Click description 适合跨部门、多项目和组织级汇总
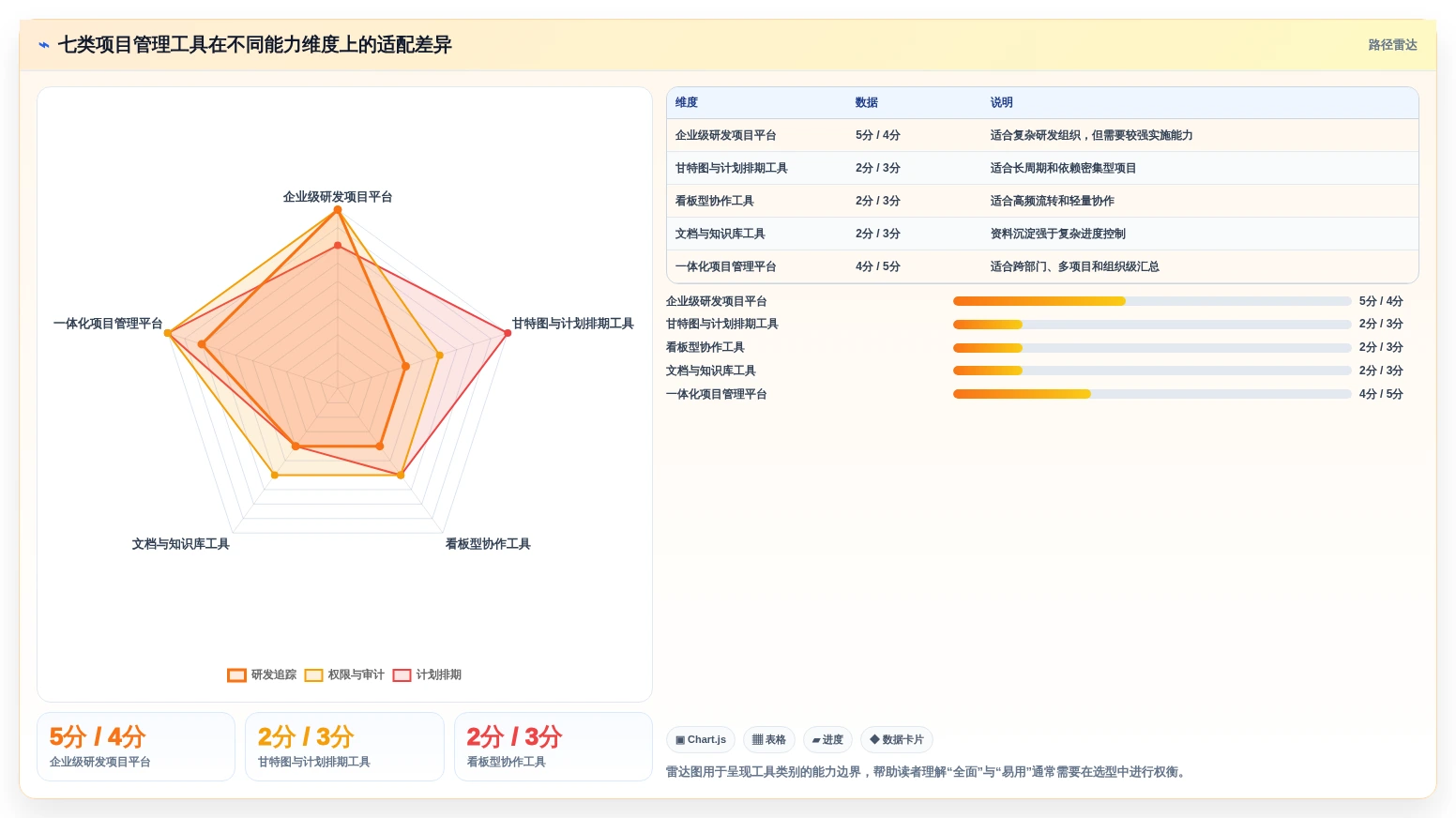Viewport: 1456px width, 818px height. 1075,266
